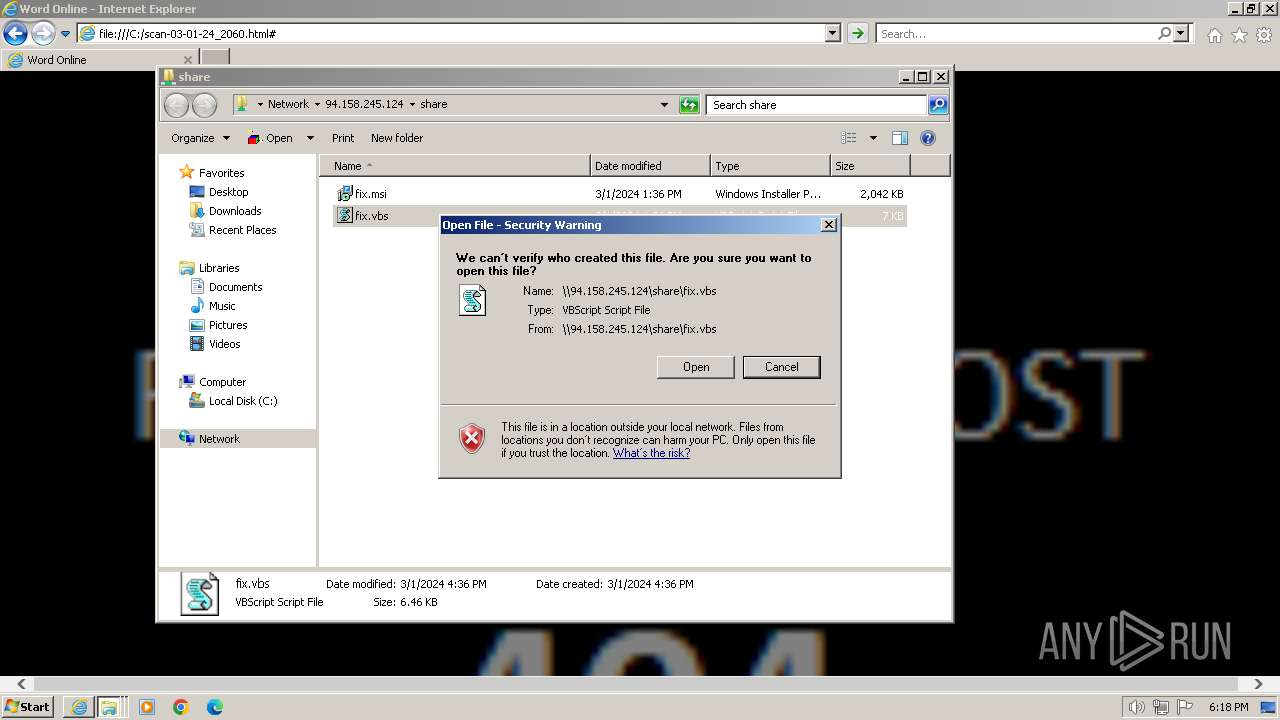Viewport: 1280px width, 720px height.
Task: Click Open in the Security Warning dialog
Action: [x=696, y=367]
